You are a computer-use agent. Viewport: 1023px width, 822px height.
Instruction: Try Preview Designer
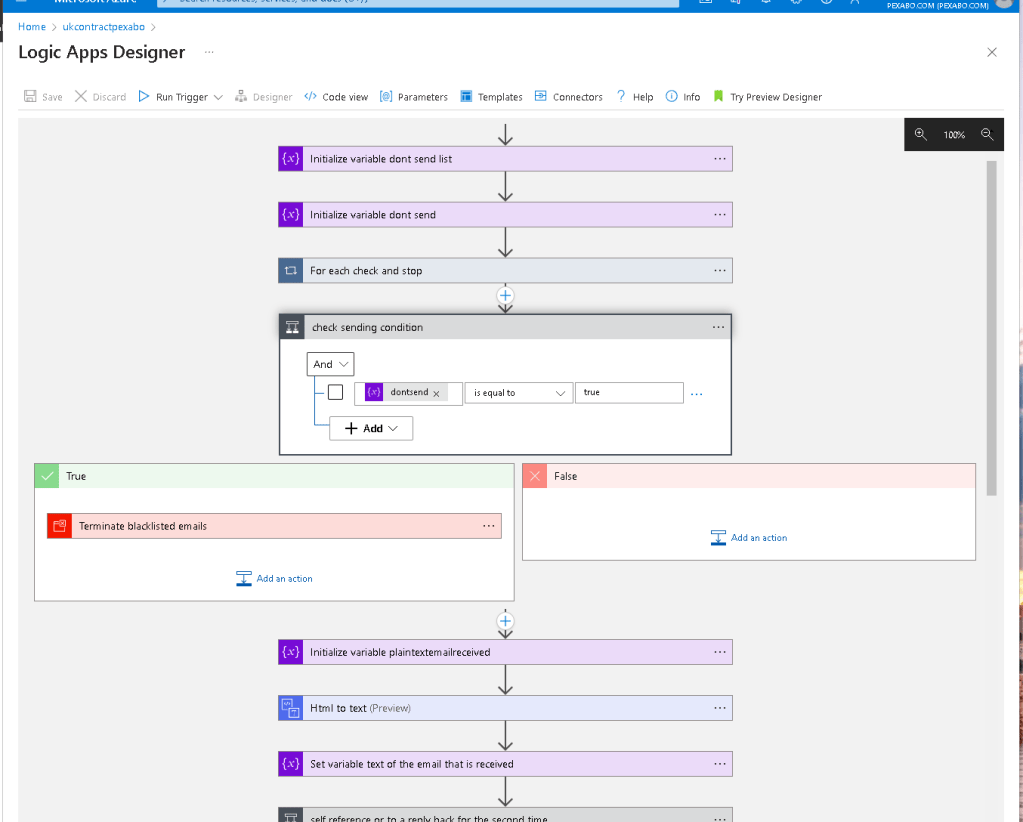(x=767, y=97)
